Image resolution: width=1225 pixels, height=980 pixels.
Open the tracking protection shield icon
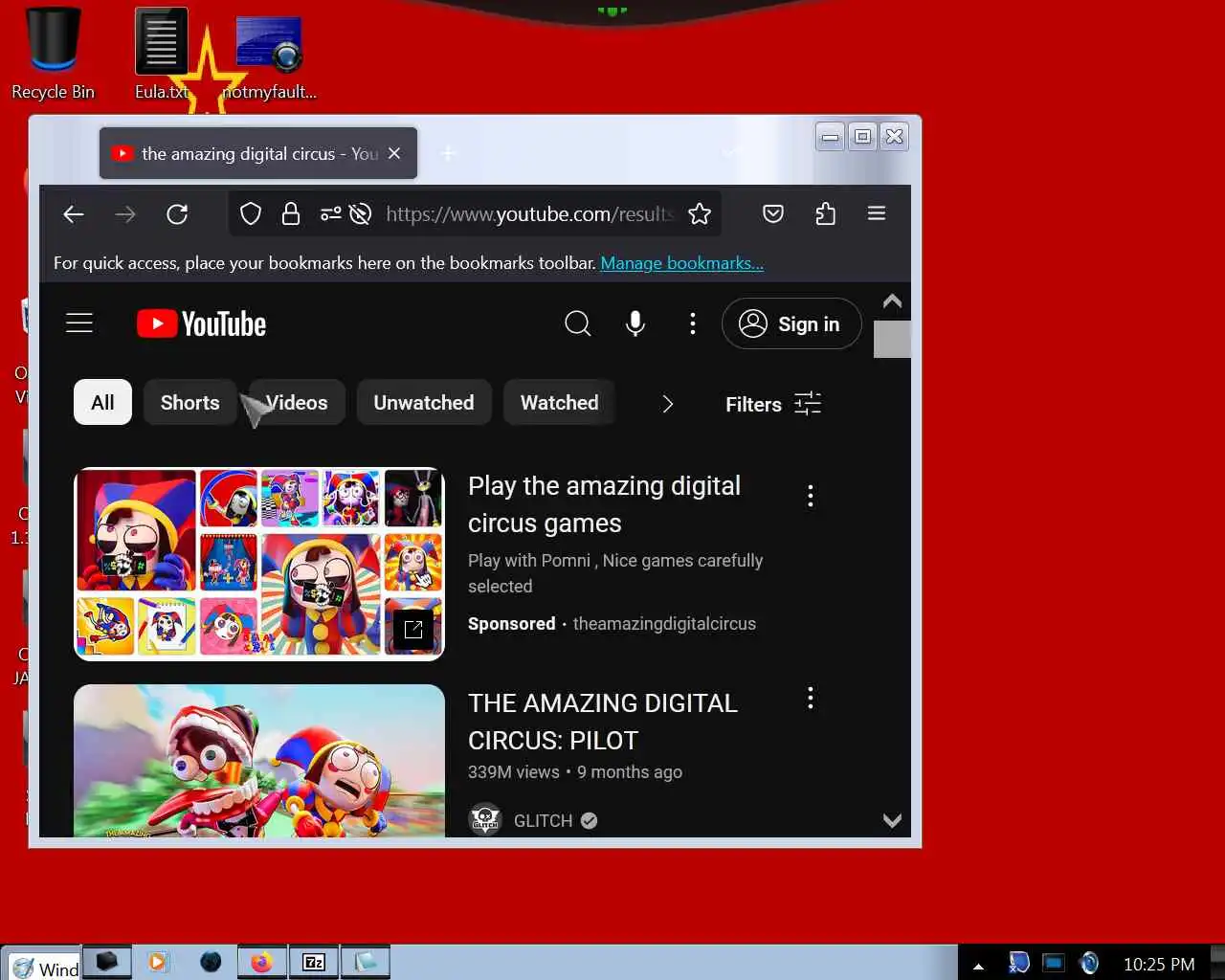pyautogui.click(x=251, y=214)
